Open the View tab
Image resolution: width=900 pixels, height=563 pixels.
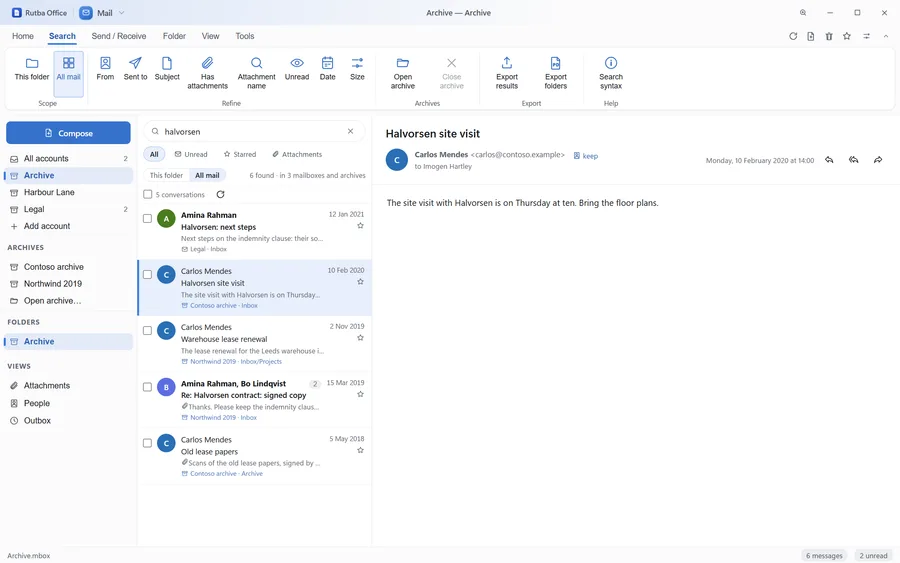point(210,36)
